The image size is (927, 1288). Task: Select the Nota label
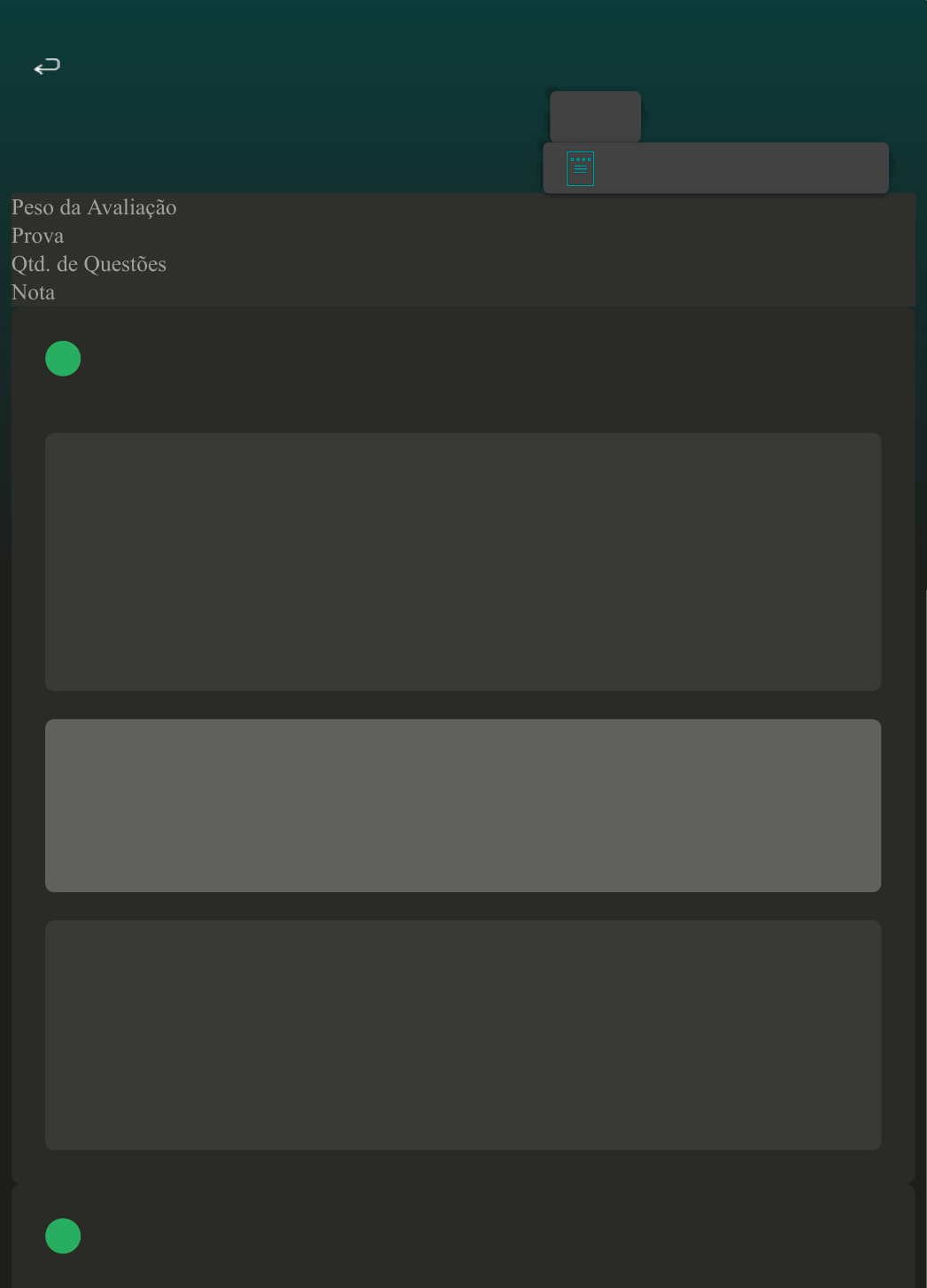pyautogui.click(x=33, y=292)
